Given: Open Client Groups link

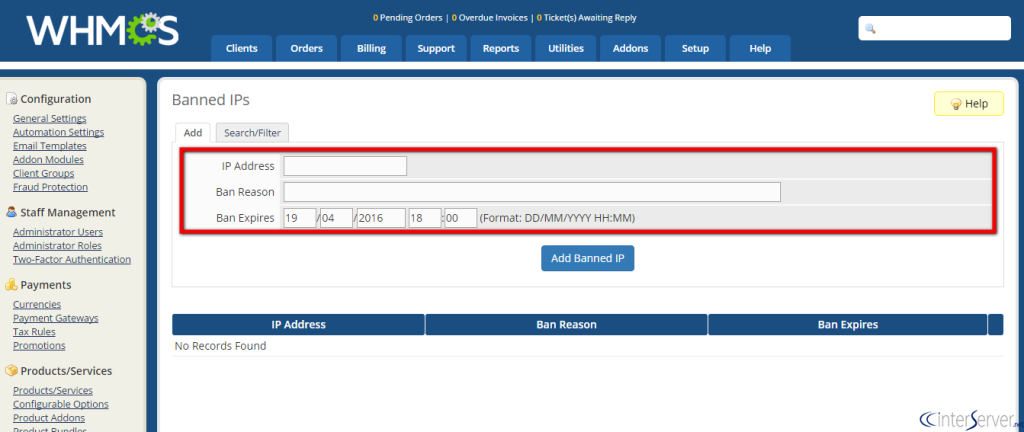Looking at the screenshot, I should point(44,174).
